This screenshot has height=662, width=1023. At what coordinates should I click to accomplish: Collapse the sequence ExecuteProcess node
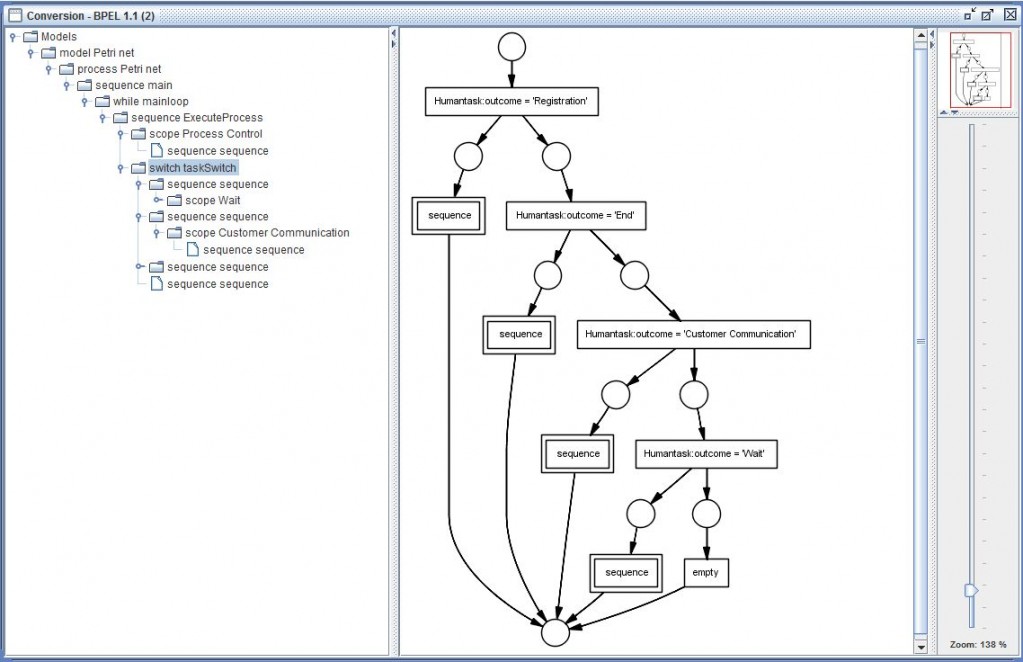coord(102,118)
